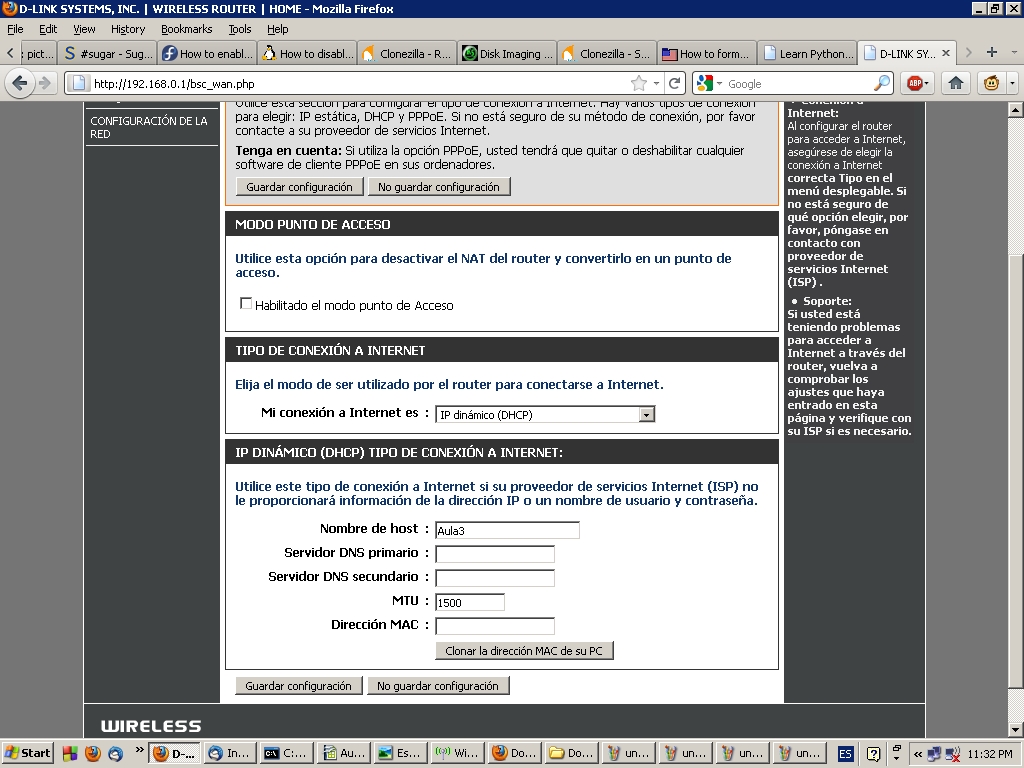Go to Firefox home page icon
The image size is (1024, 768).
pyautogui.click(x=956, y=83)
